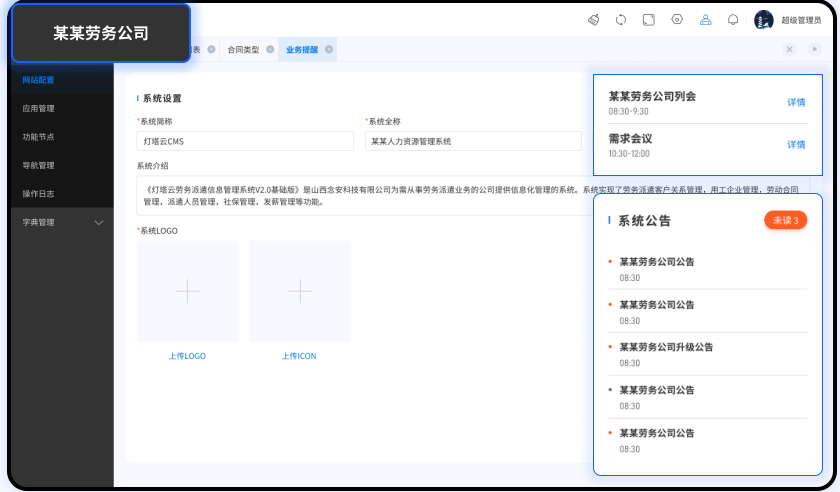Click 详情 link for 需求会议
The image size is (840, 492).
click(796, 144)
